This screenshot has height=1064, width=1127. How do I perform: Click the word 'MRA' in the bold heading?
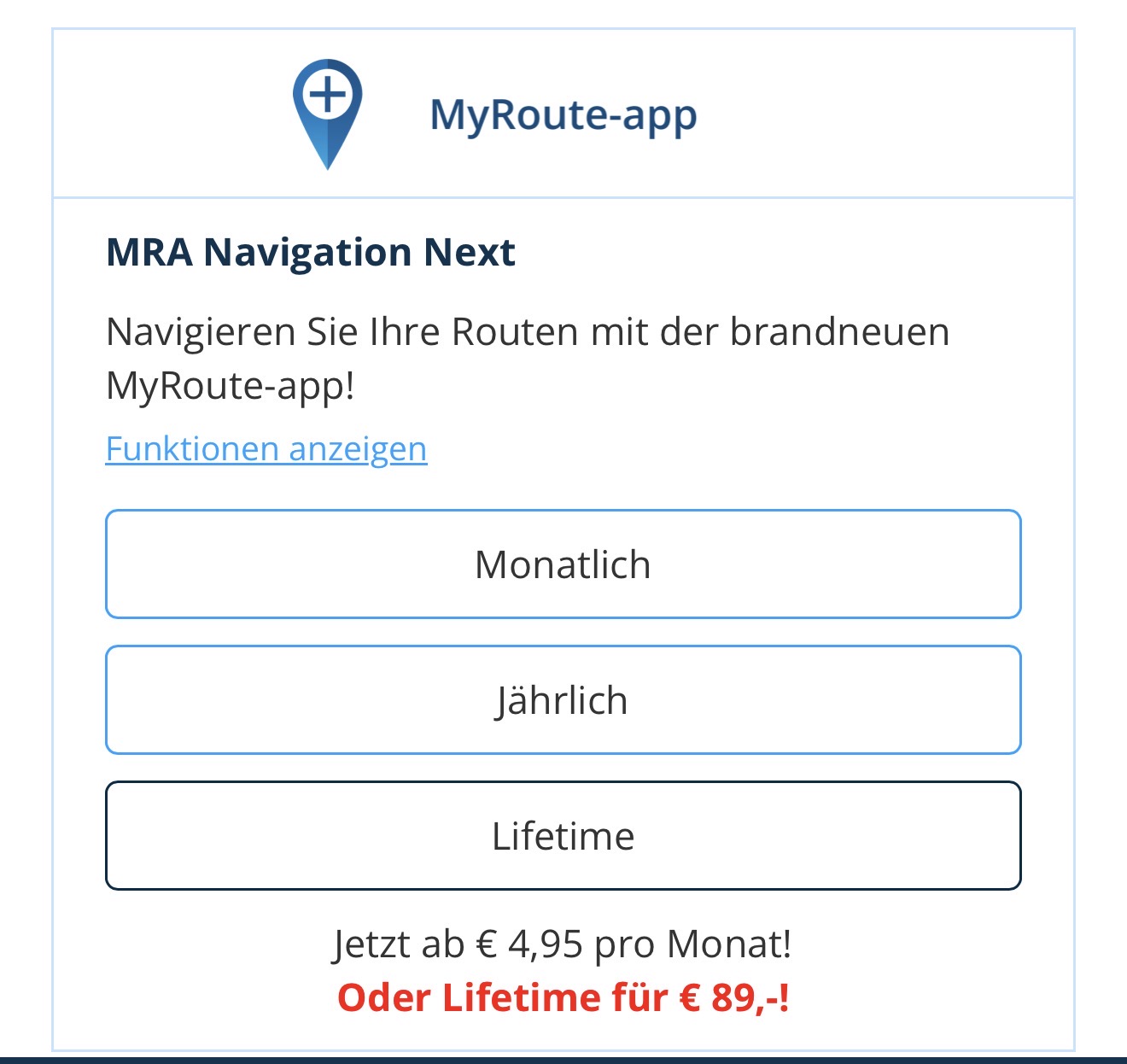pyautogui.click(x=149, y=252)
